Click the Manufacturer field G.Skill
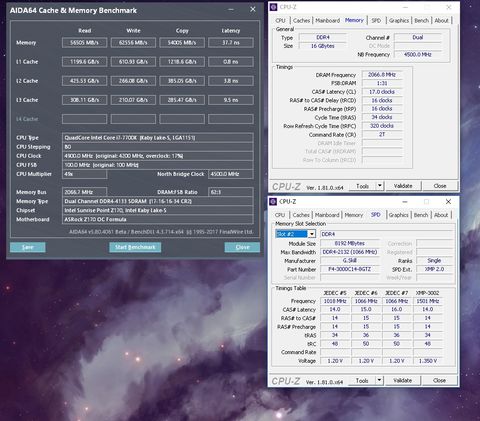The width and height of the screenshot is (480, 421). 349,261
